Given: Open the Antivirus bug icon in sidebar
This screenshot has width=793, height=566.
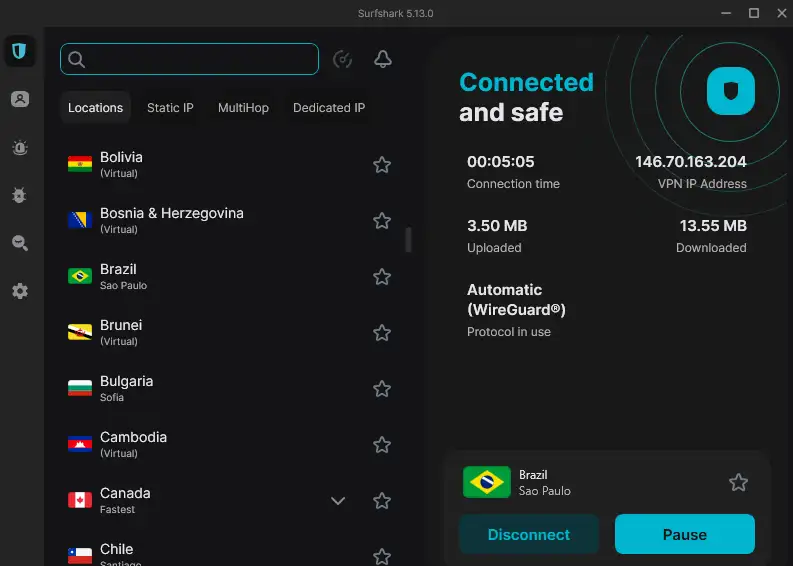Looking at the screenshot, I should coord(20,195).
